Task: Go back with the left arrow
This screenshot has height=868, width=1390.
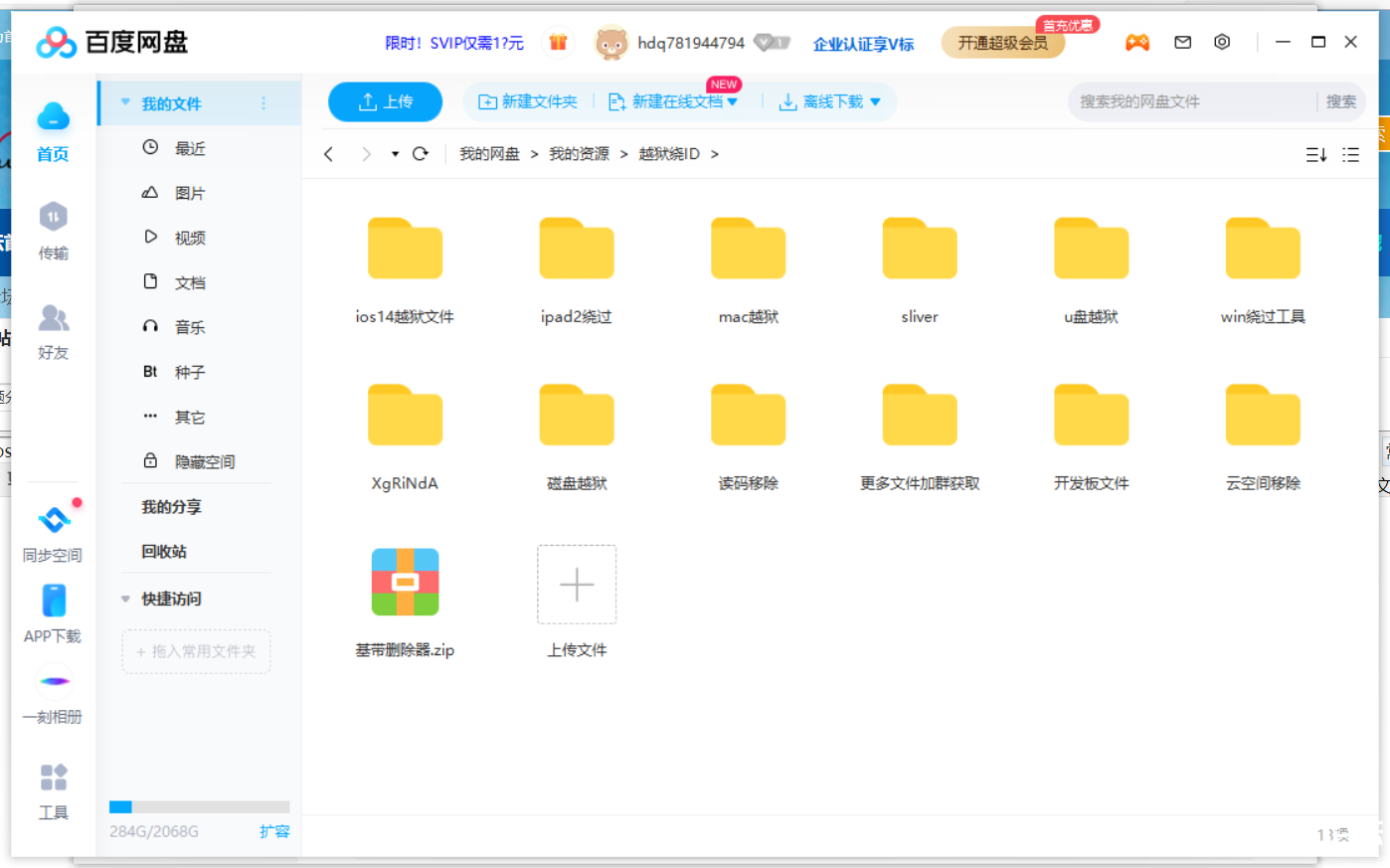Action: (328, 154)
